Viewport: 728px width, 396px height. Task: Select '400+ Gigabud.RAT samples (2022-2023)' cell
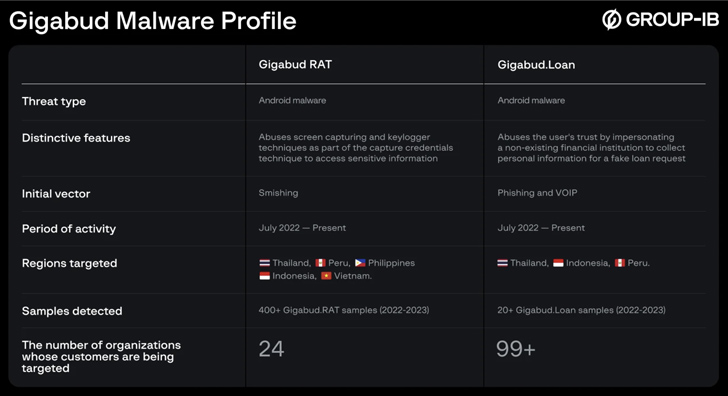click(x=344, y=310)
